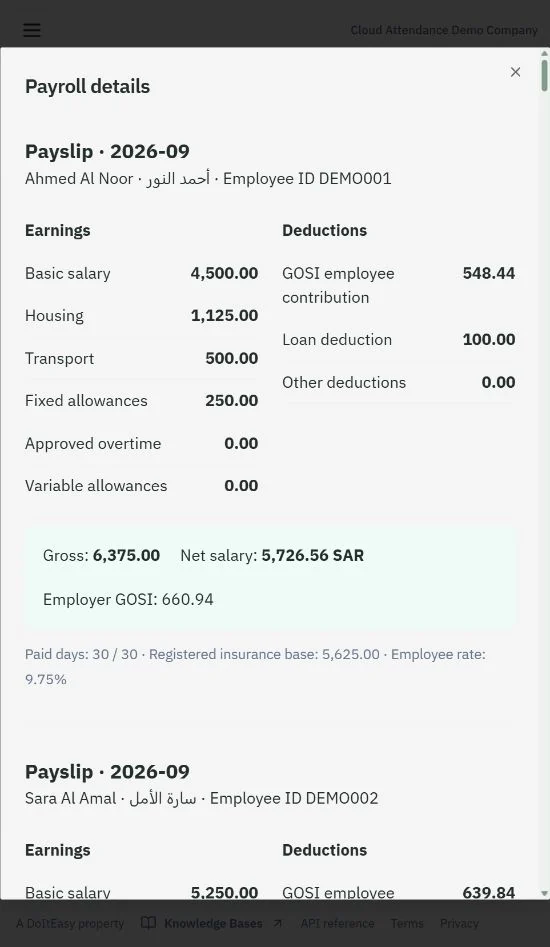Click "Cloud Attendance Demo Company" header text
550x947 pixels.
[444, 30]
